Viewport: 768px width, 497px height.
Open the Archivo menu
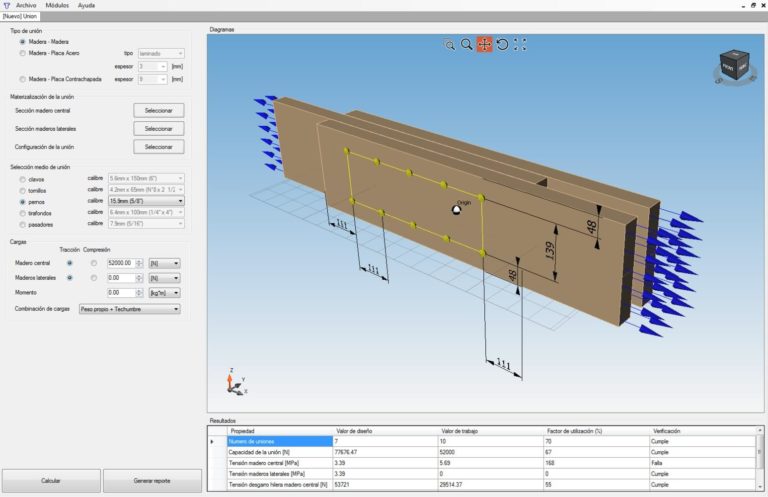click(26, 5)
